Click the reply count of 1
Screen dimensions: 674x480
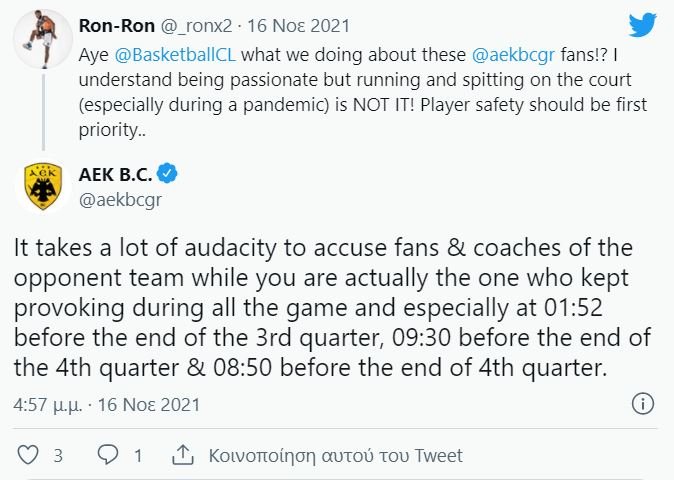coord(138,455)
